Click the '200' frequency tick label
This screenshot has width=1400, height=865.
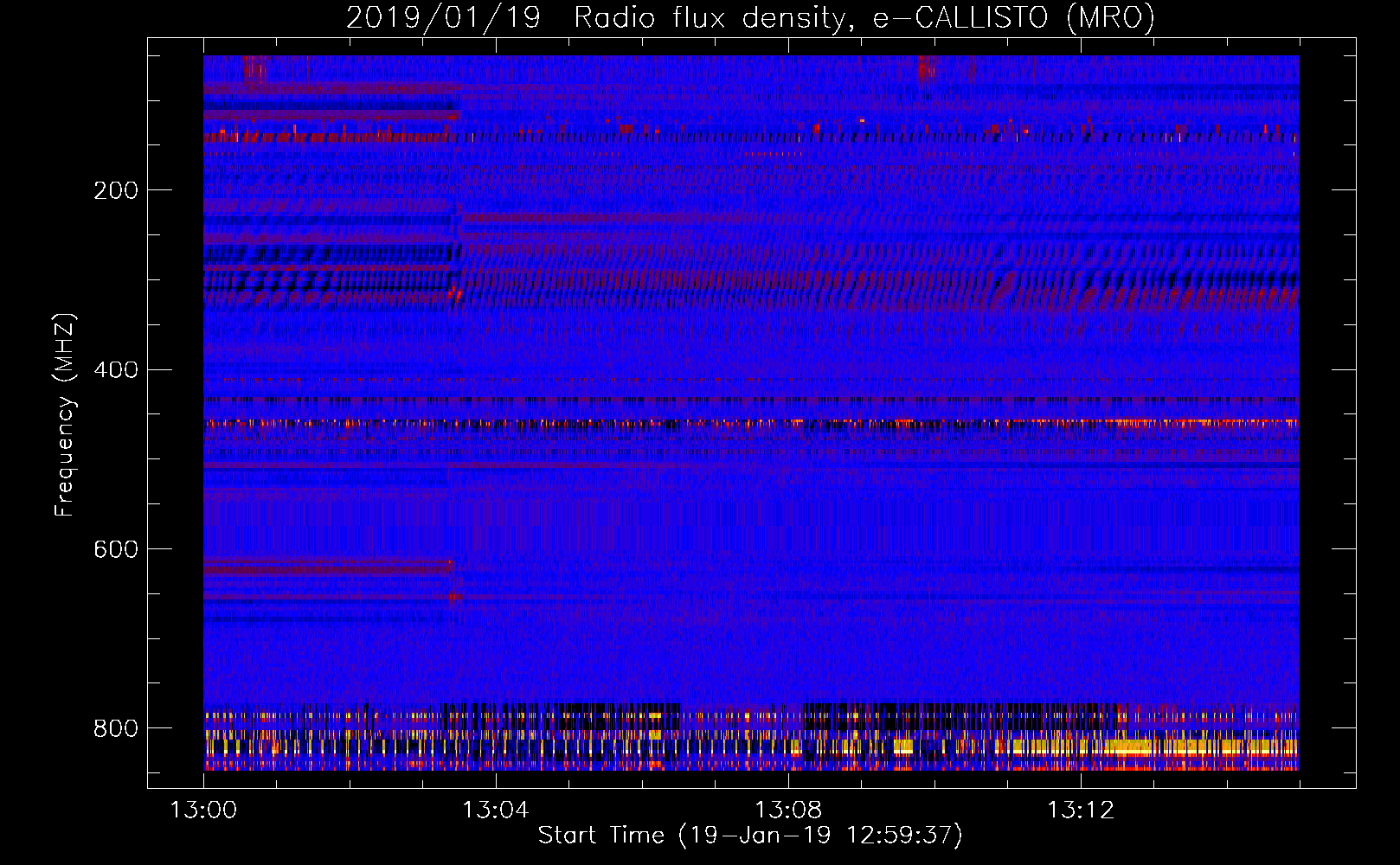[x=116, y=190]
